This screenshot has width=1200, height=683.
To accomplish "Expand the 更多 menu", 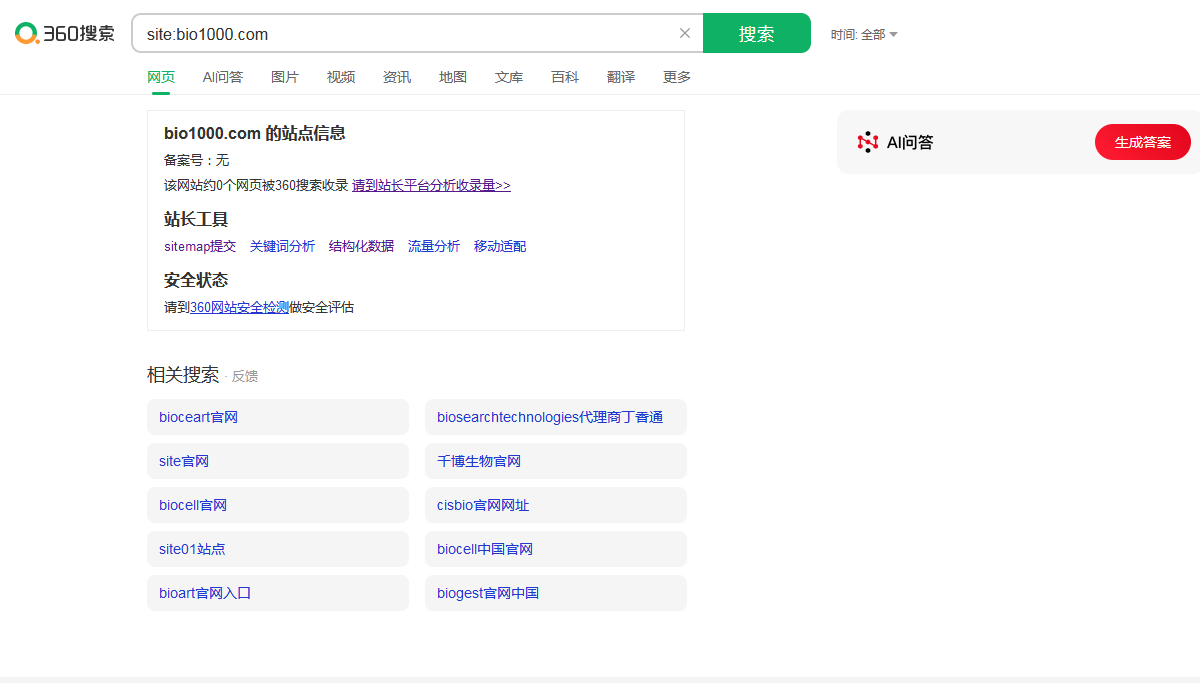I will [677, 77].
